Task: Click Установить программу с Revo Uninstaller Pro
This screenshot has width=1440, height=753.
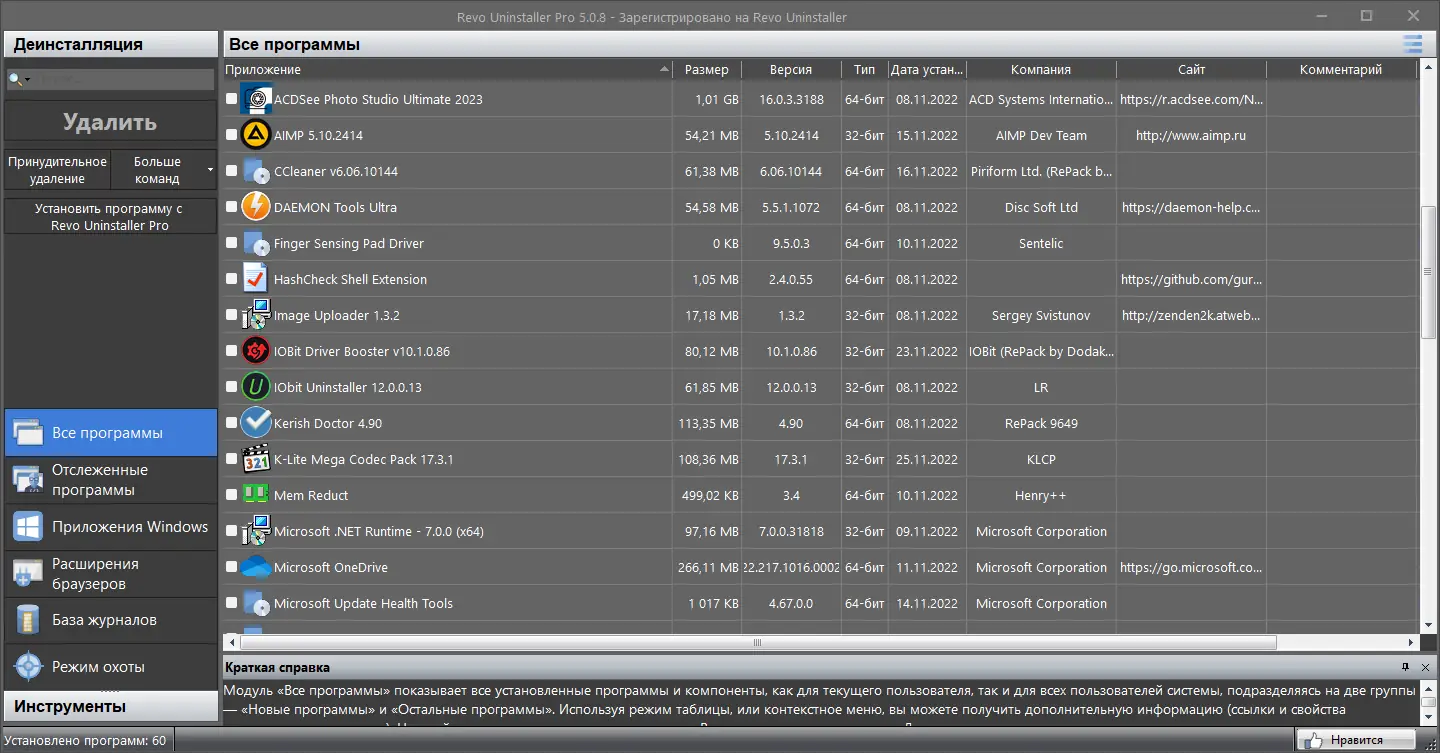Action: click(110, 217)
